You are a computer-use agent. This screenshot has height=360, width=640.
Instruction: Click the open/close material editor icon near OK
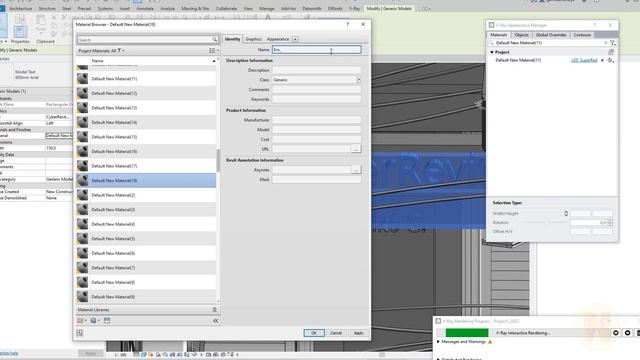pyautogui.click(x=80, y=333)
